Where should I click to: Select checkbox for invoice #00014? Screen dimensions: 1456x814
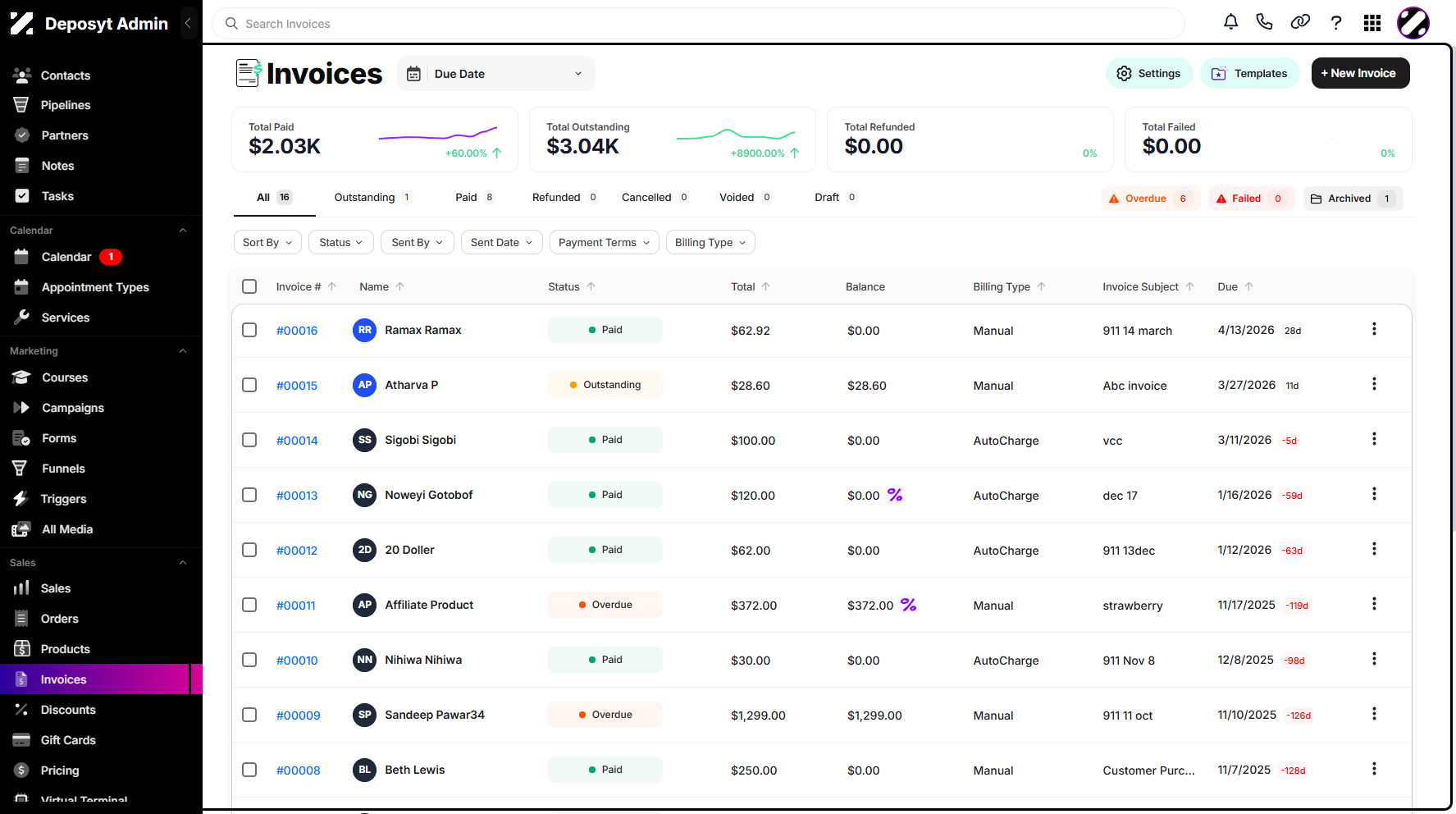tap(249, 440)
